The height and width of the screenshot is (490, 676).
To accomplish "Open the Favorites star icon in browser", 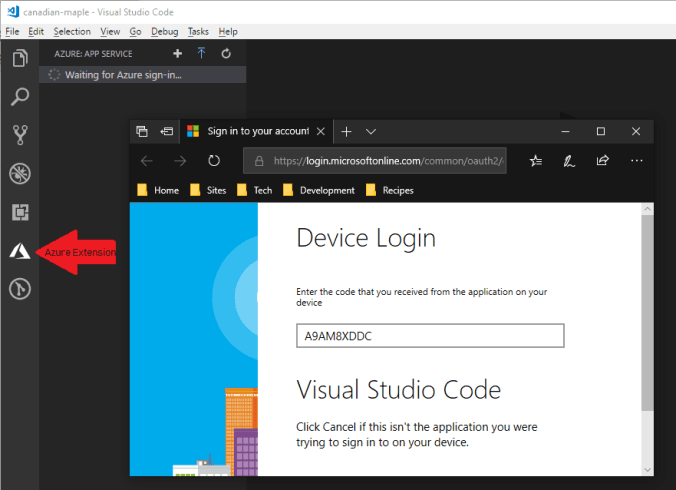I will pos(536,161).
